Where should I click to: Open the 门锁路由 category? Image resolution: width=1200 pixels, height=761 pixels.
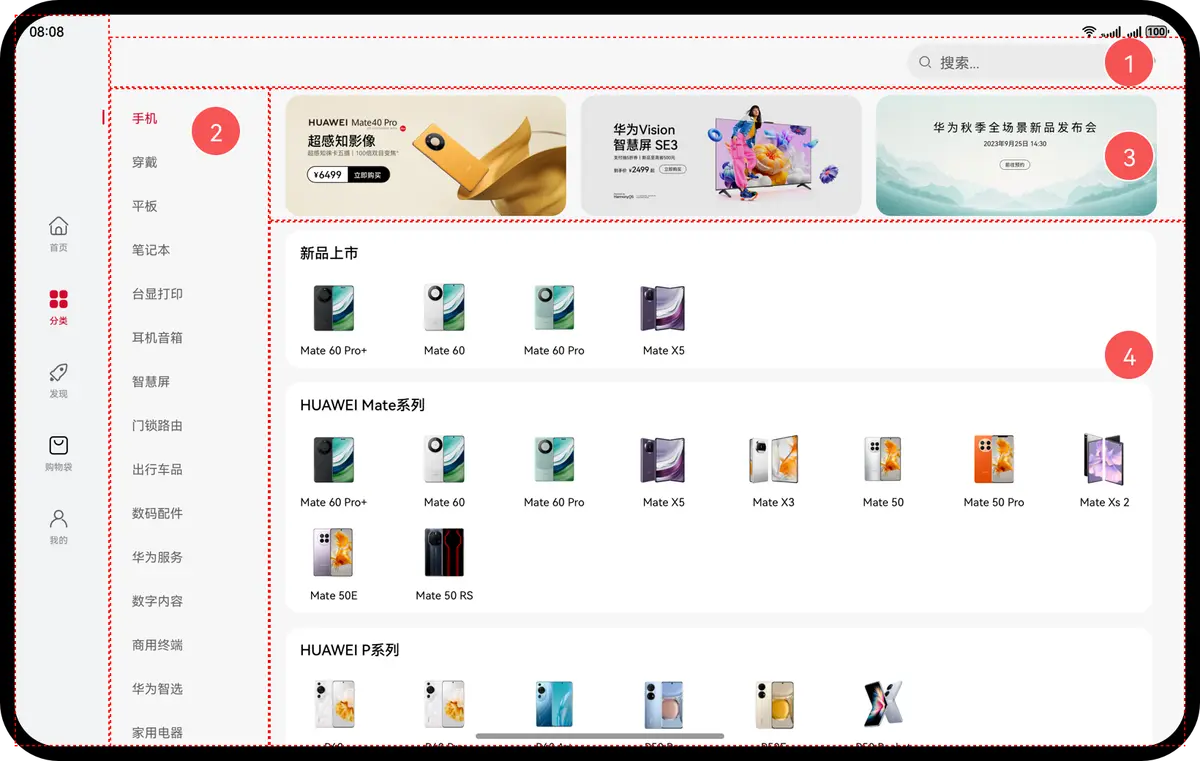tap(157, 425)
